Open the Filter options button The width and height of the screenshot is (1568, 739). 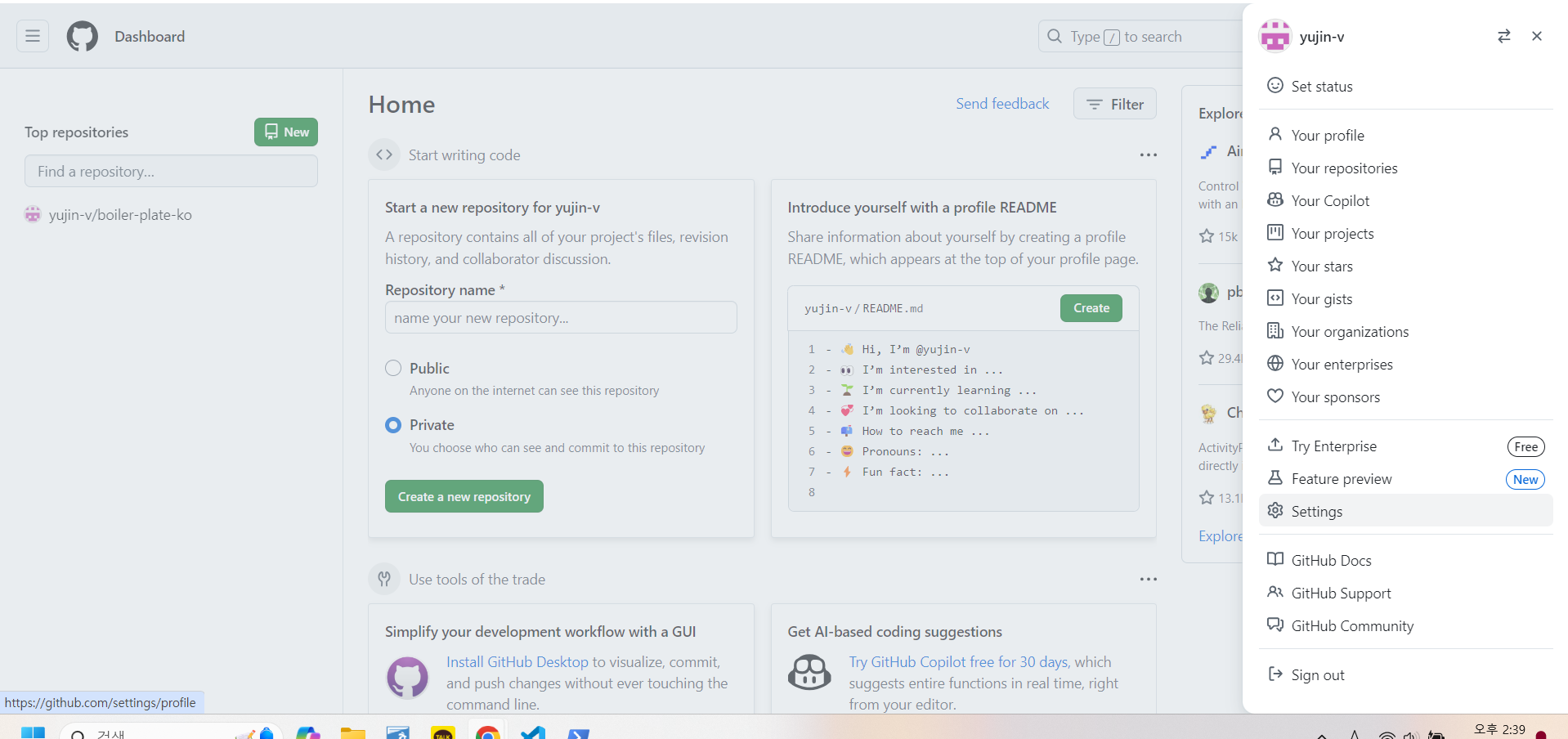pos(1114,104)
